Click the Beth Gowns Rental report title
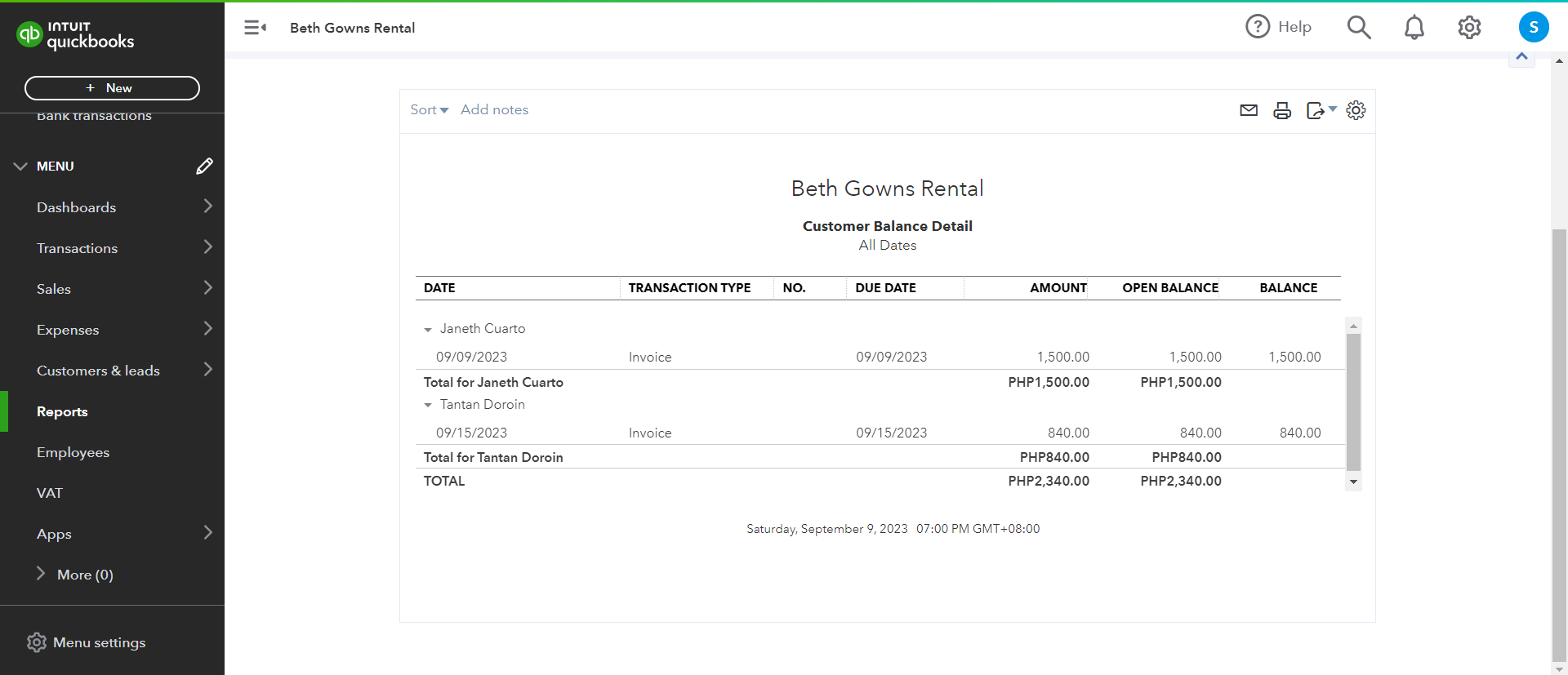This screenshot has width=1568, height=675. 887,189
